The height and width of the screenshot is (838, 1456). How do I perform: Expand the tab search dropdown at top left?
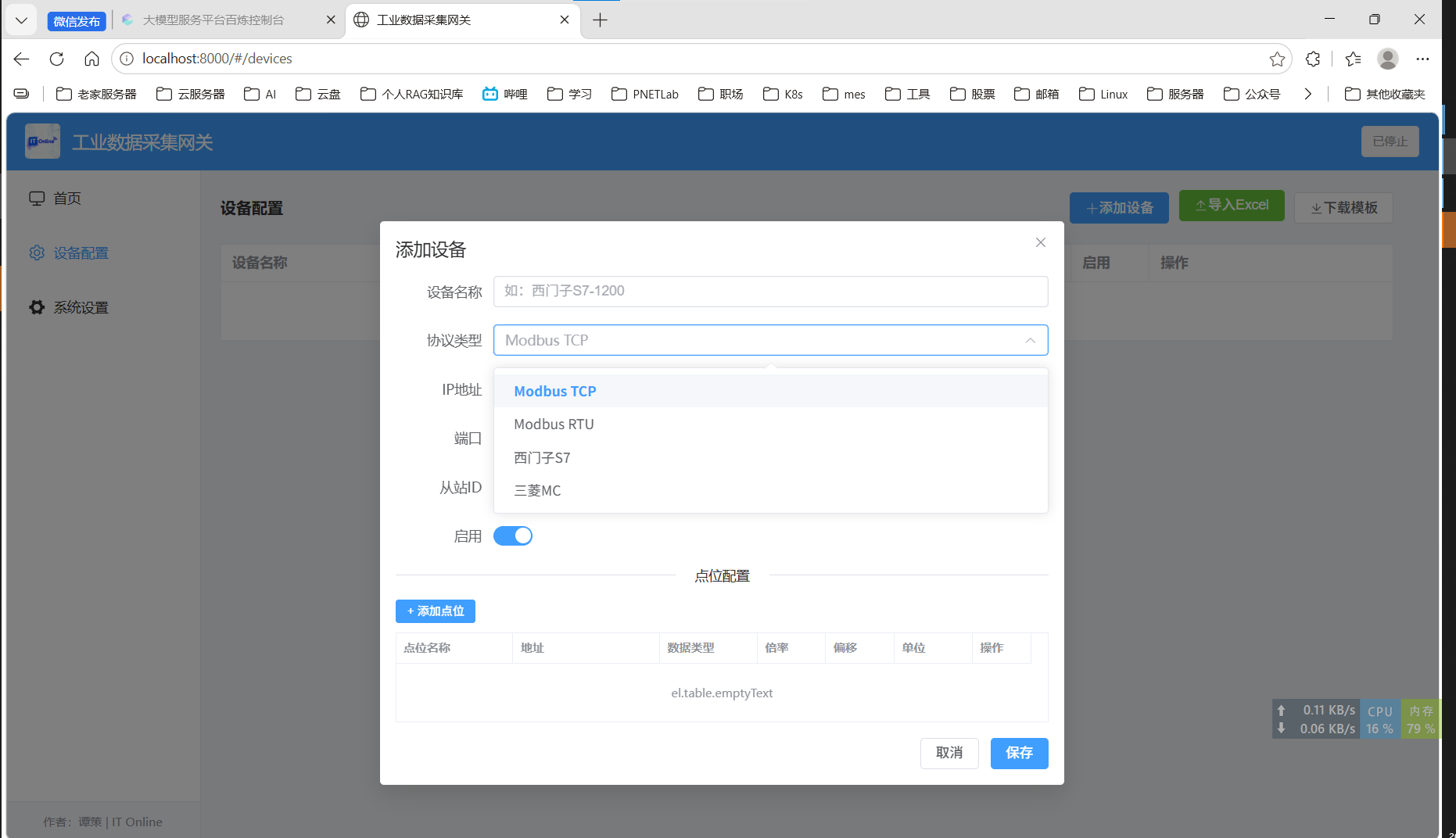[21, 20]
